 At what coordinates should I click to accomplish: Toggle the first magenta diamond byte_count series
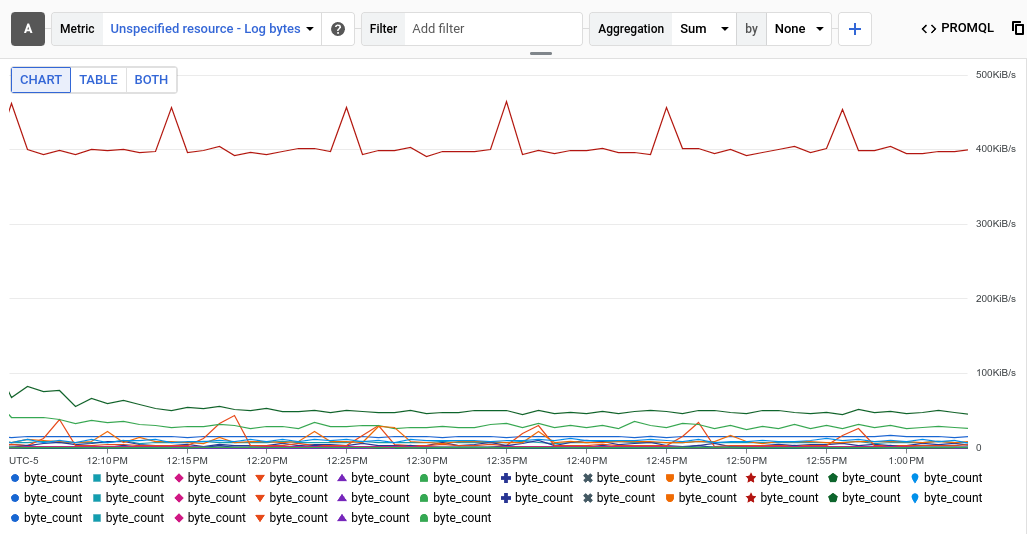(210, 478)
